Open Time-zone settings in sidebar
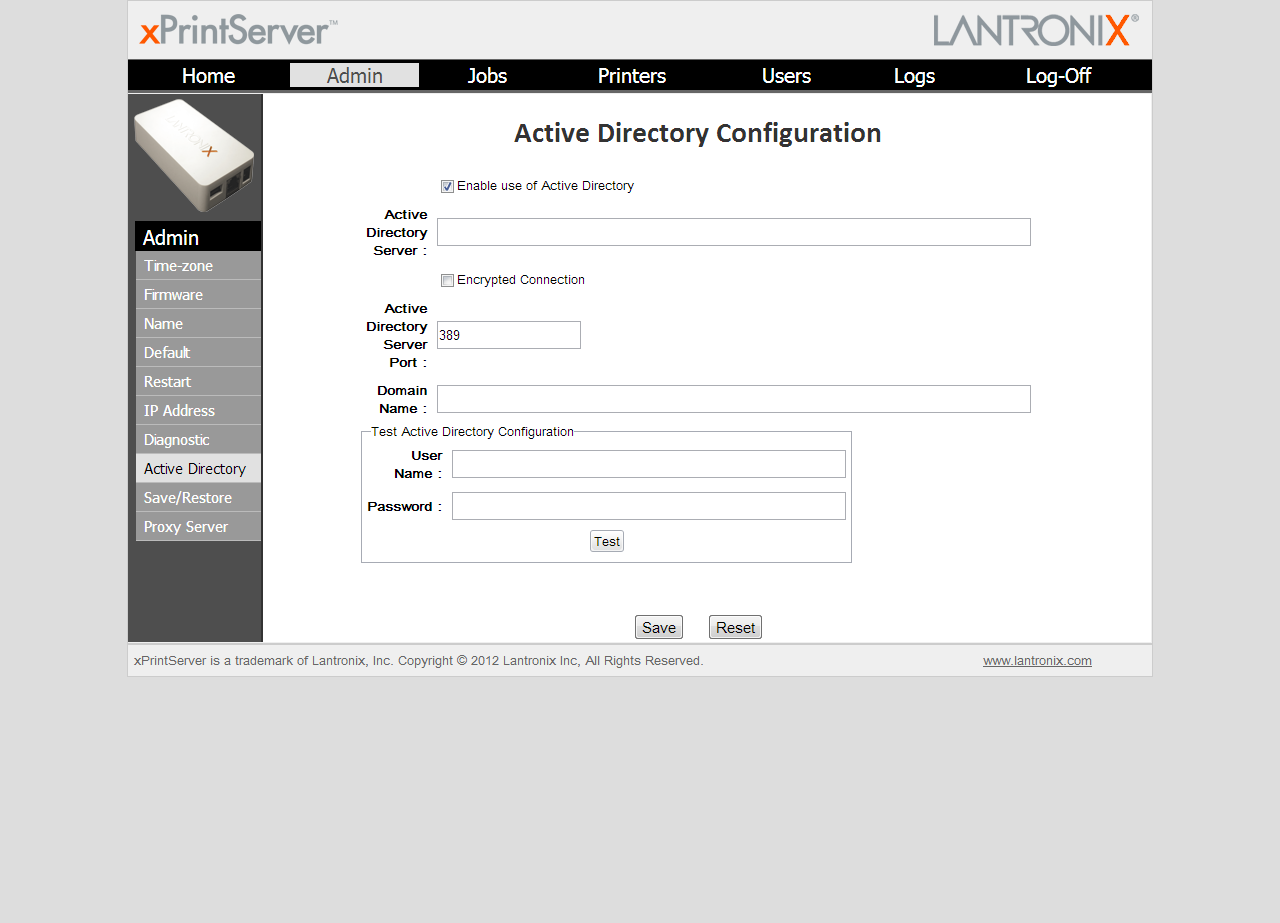Image resolution: width=1280 pixels, height=923 pixels. pyautogui.click(x=198, y=266)
